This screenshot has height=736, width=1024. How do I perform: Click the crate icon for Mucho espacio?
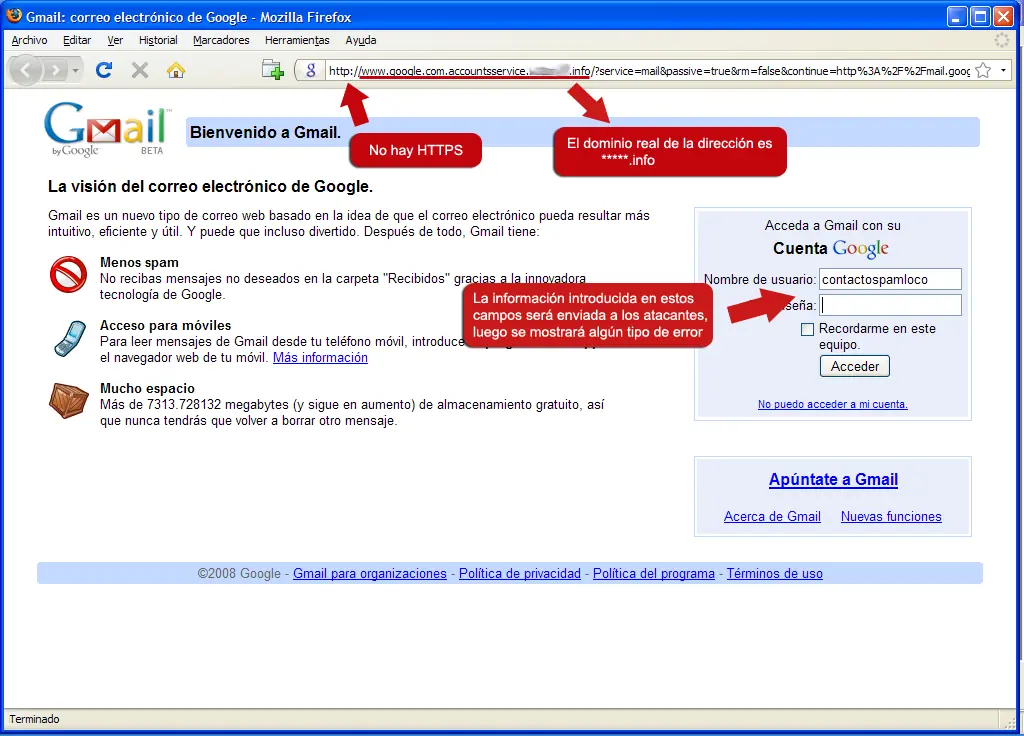coord(69,400)
